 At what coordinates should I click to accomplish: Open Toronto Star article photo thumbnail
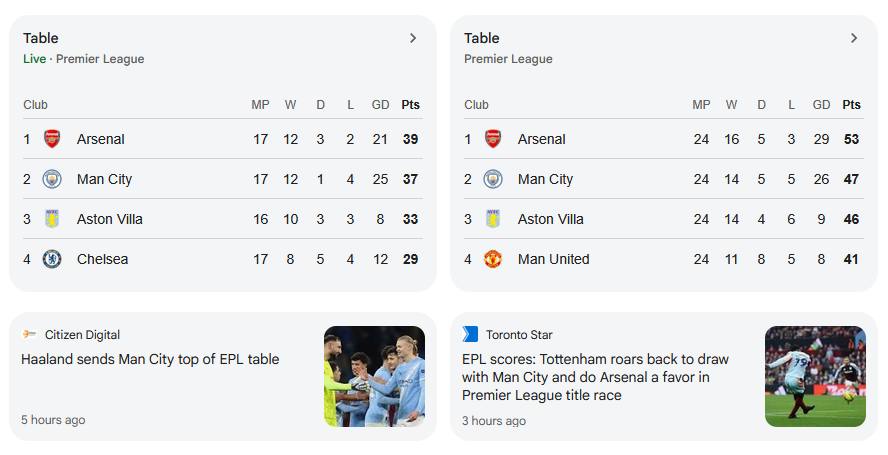point(815,376)
